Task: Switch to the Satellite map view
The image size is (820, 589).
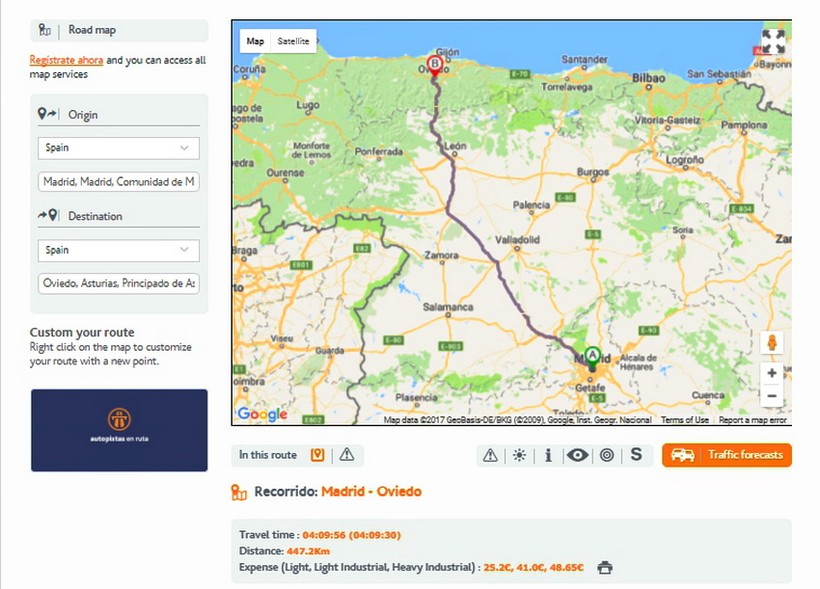Action: [x=293, y=41]
